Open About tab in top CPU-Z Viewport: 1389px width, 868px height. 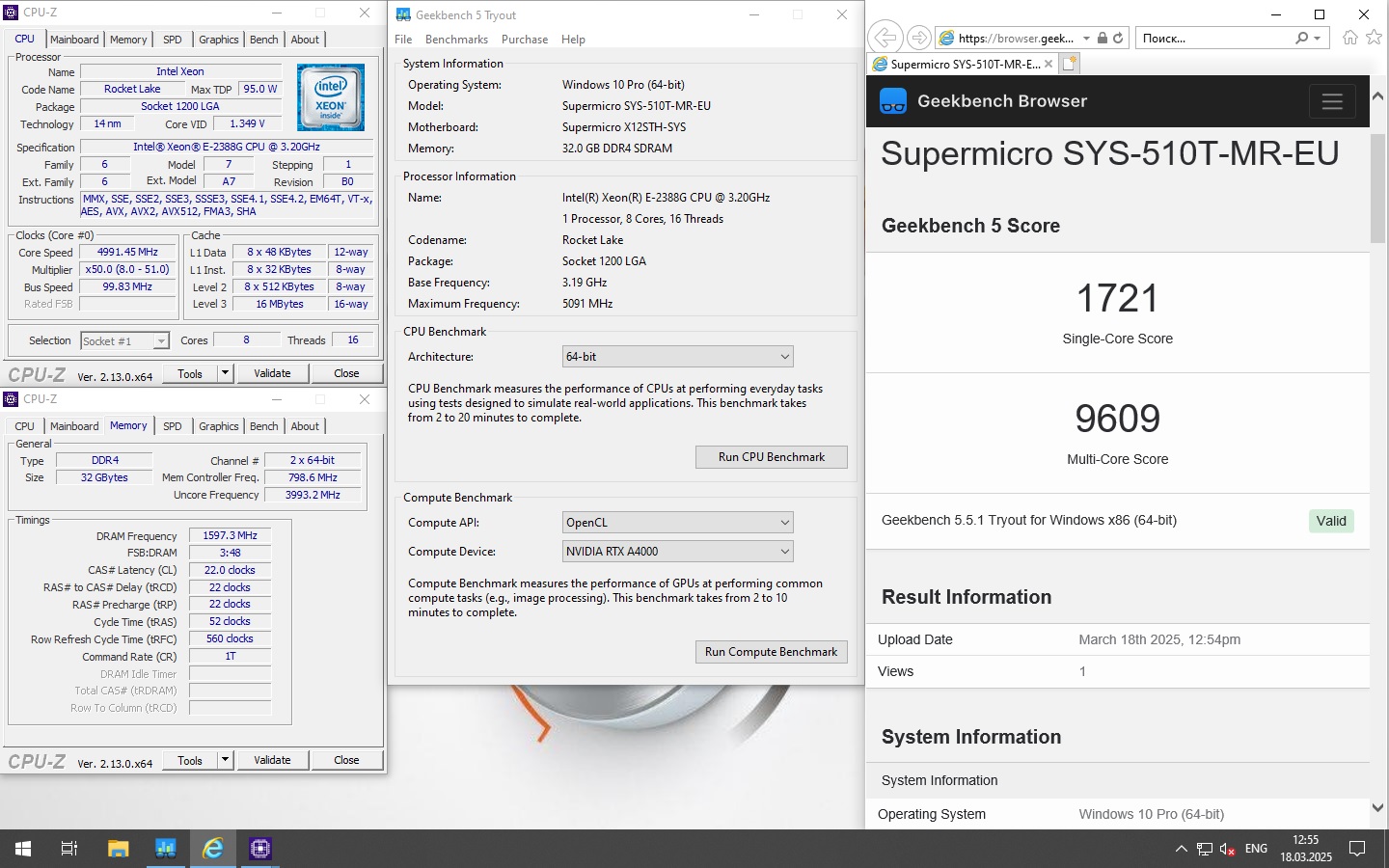pos(305,40)
